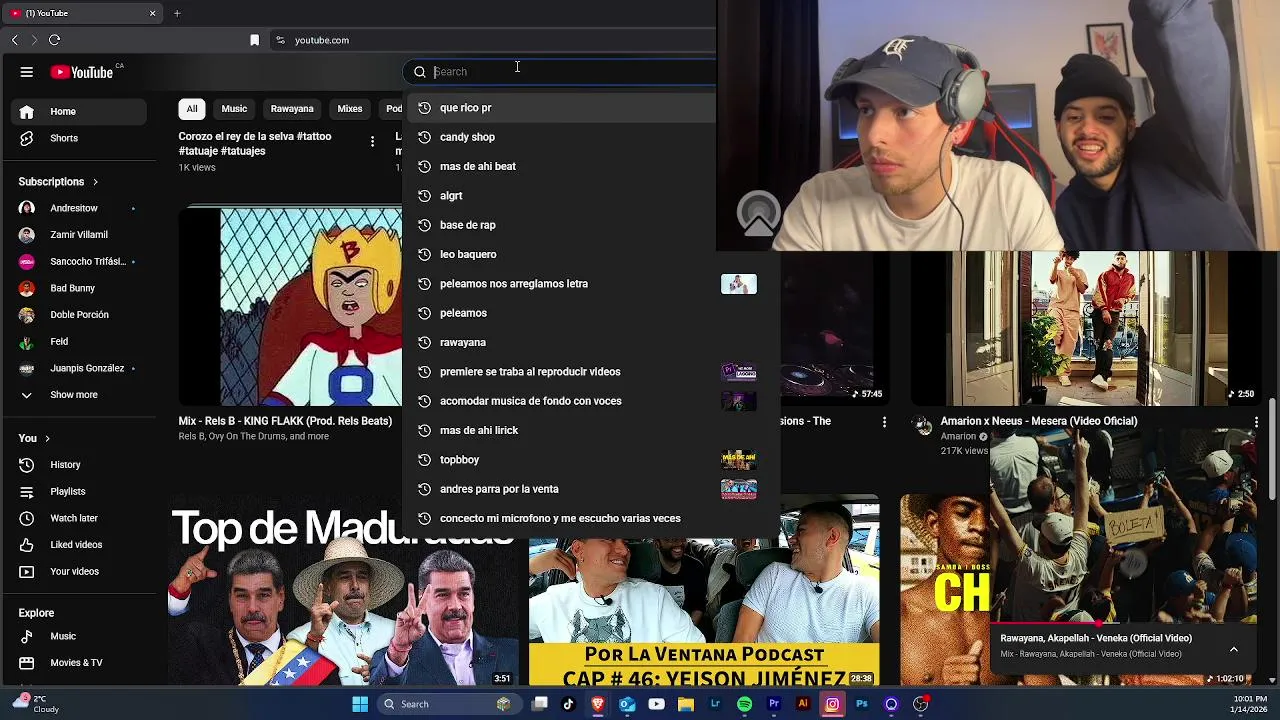The image size is (1280, 720).
Task: Open Photoshop from the taskbar
Action: pyautogui.click(x=861, y=704)
